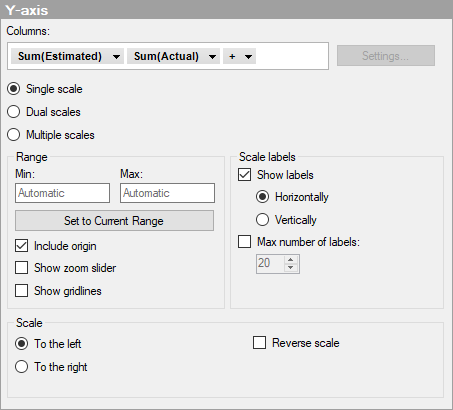Open the Sum(Estimated) column dropdown arrow

[x=116, y=57]
